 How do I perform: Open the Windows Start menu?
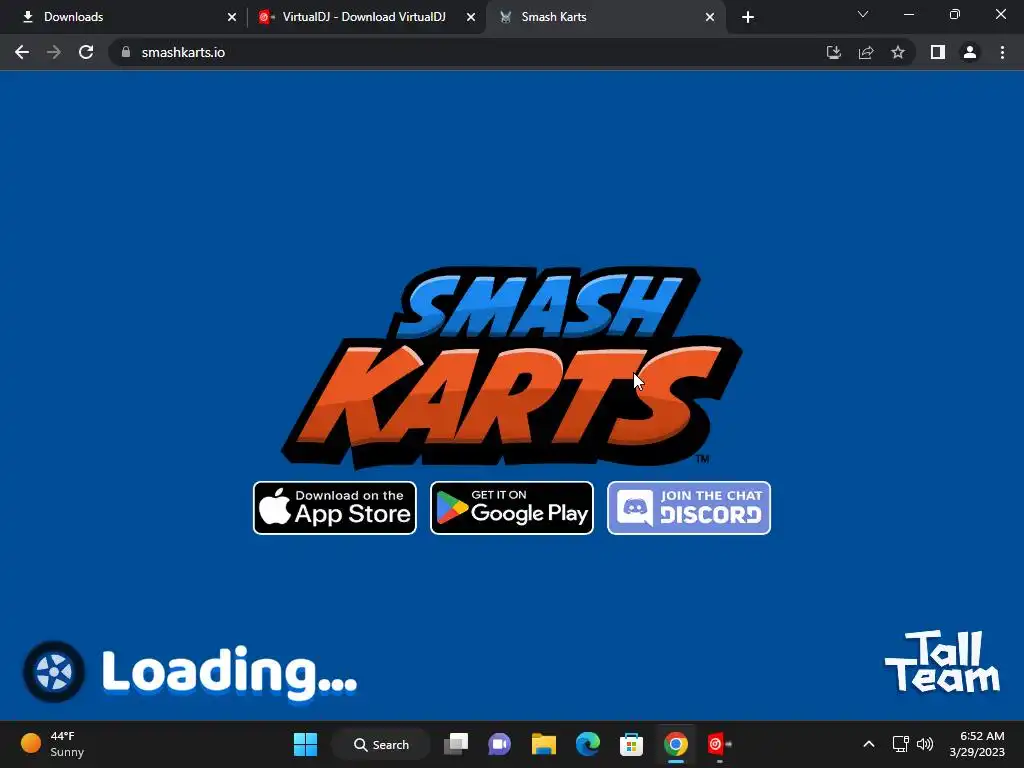(x=305, y=744)
